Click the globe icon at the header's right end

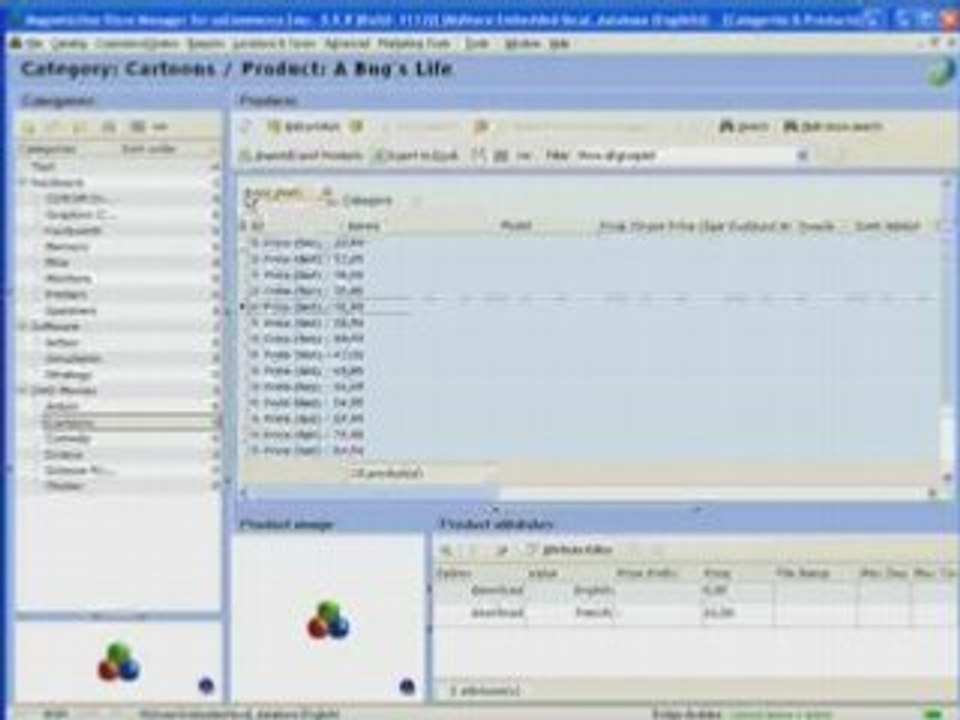click(x=940, y=72)
